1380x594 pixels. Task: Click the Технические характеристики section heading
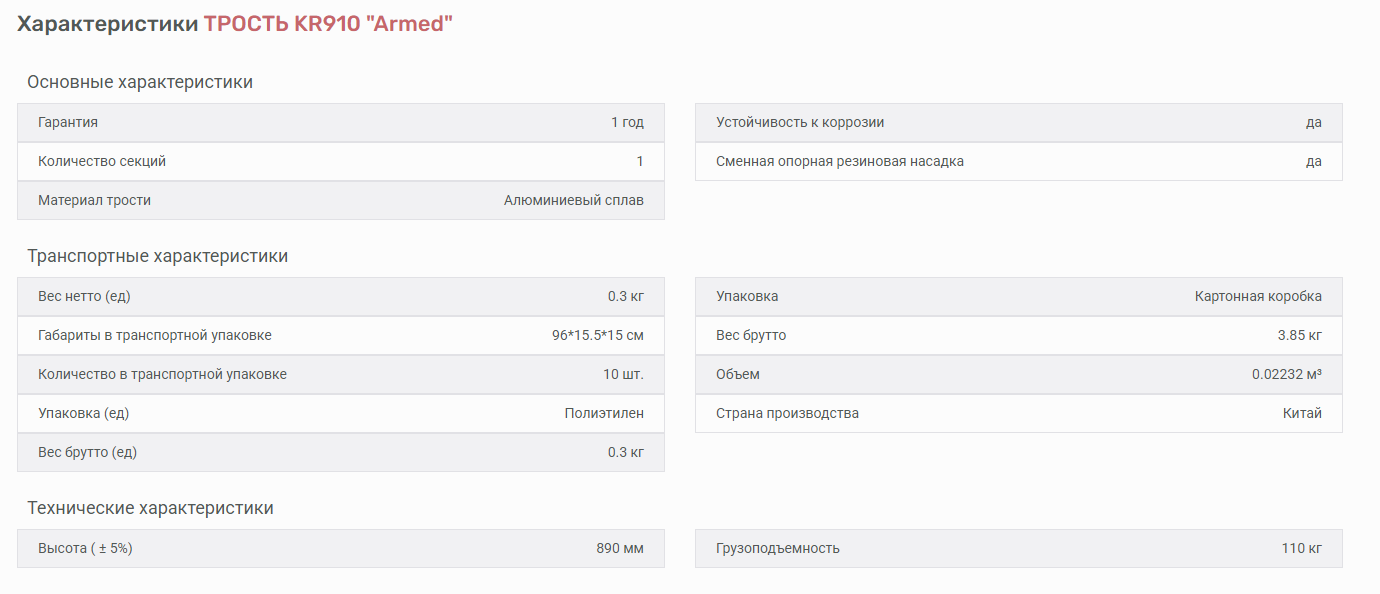[150, 508]
